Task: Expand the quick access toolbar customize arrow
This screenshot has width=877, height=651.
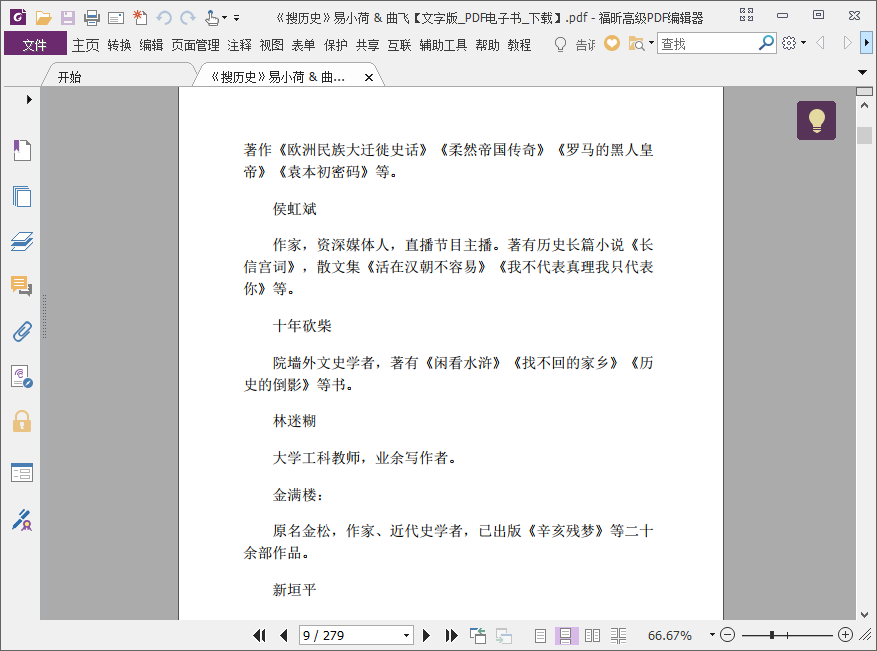Action: click(x=237, y=18)
